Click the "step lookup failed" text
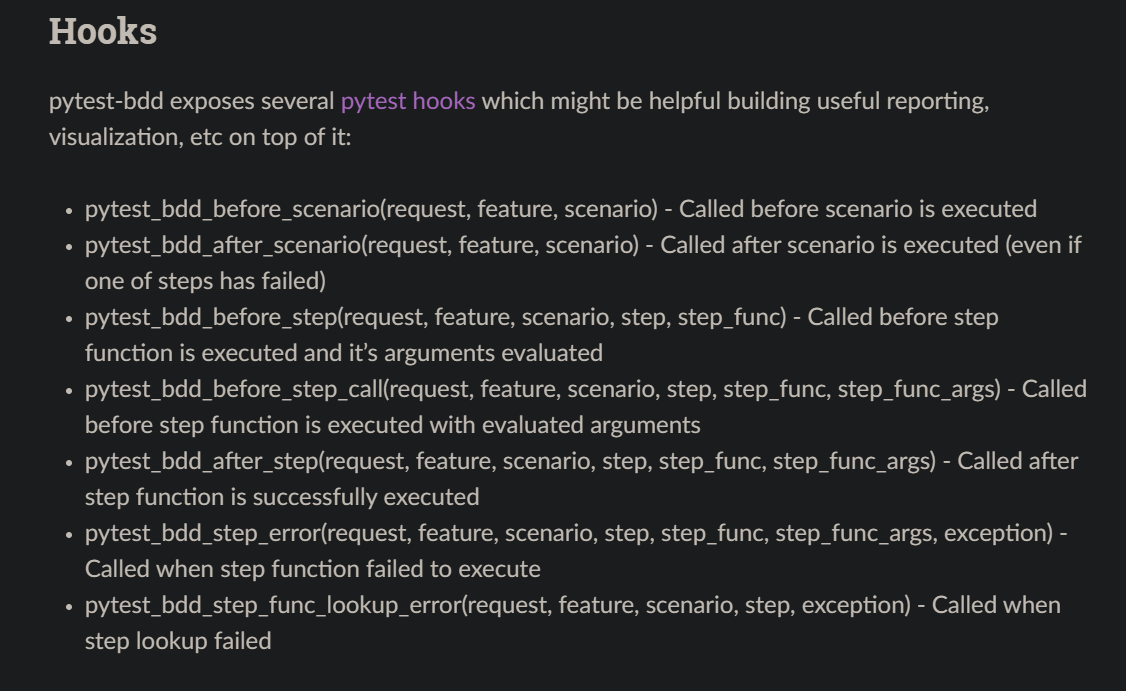 [178, 641]
